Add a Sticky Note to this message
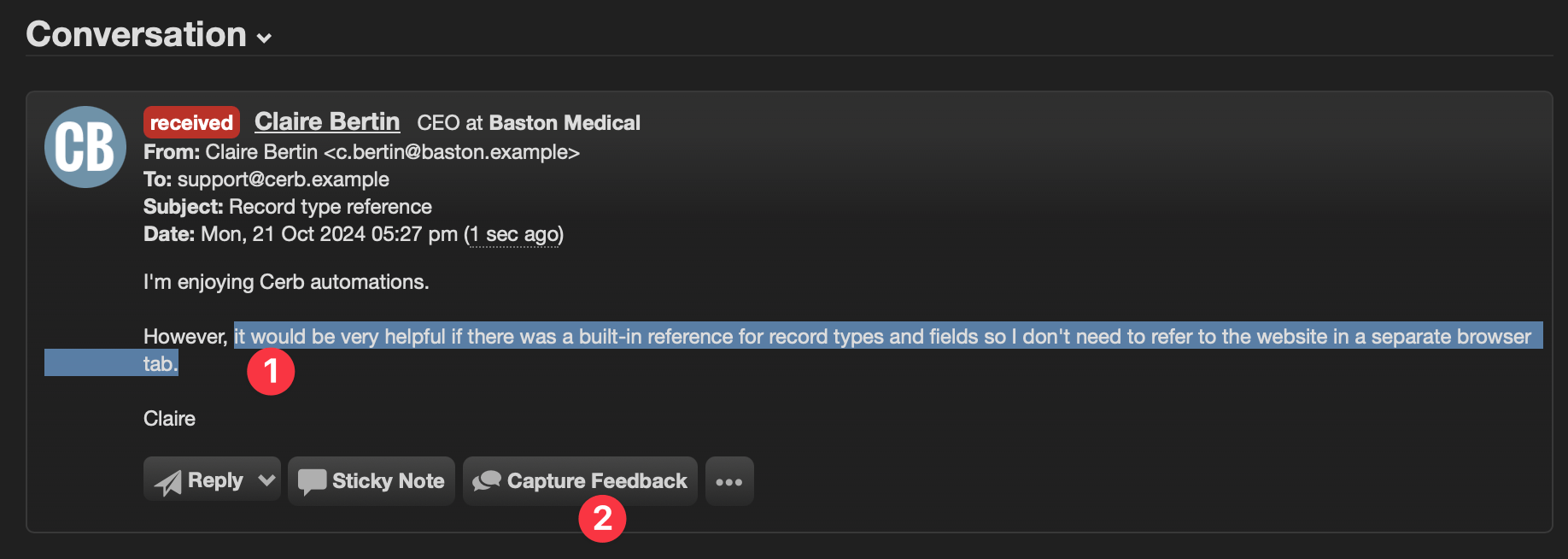 pos(372,481)
